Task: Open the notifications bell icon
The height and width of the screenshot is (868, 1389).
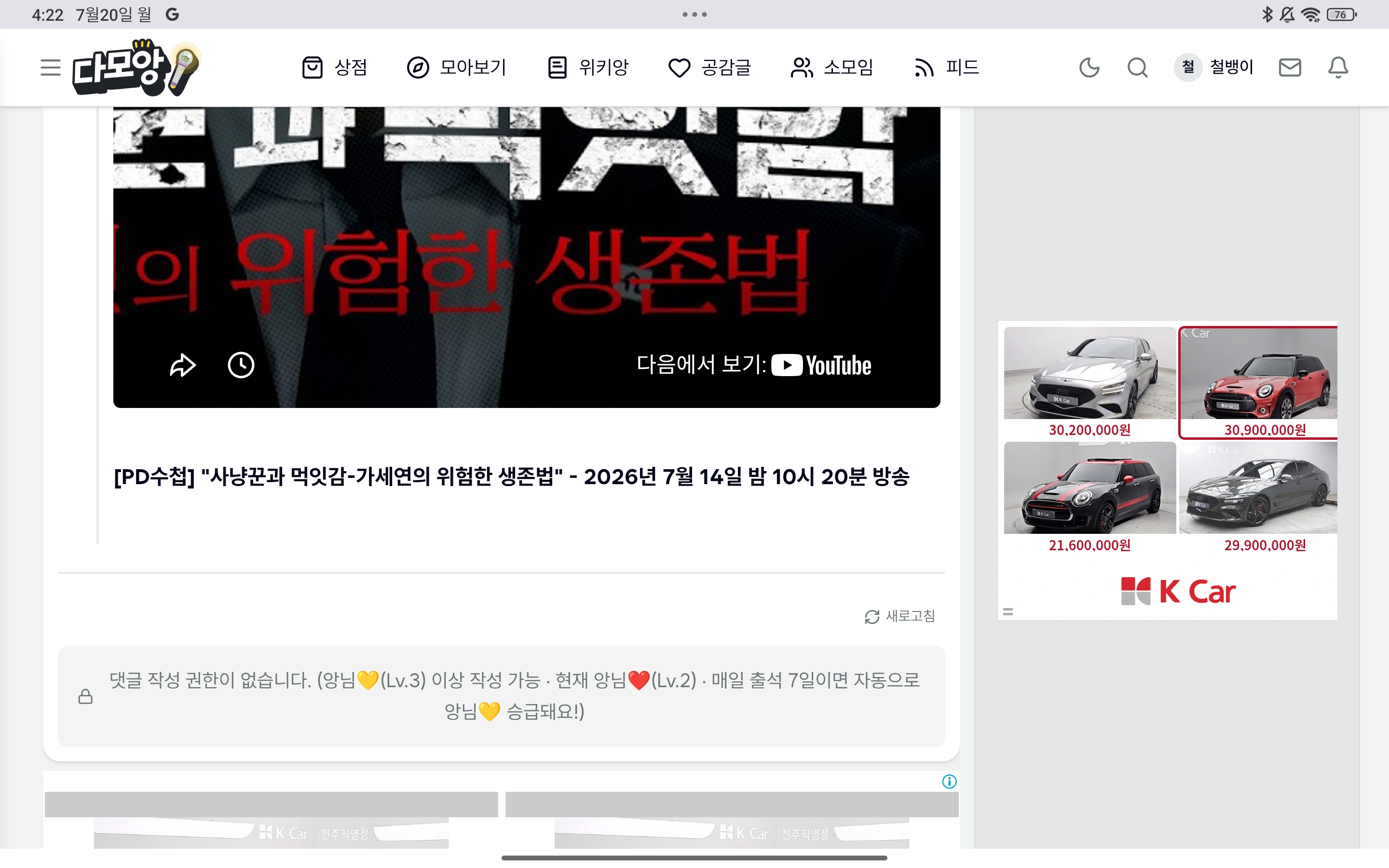Action: (x=1338, y=68)
